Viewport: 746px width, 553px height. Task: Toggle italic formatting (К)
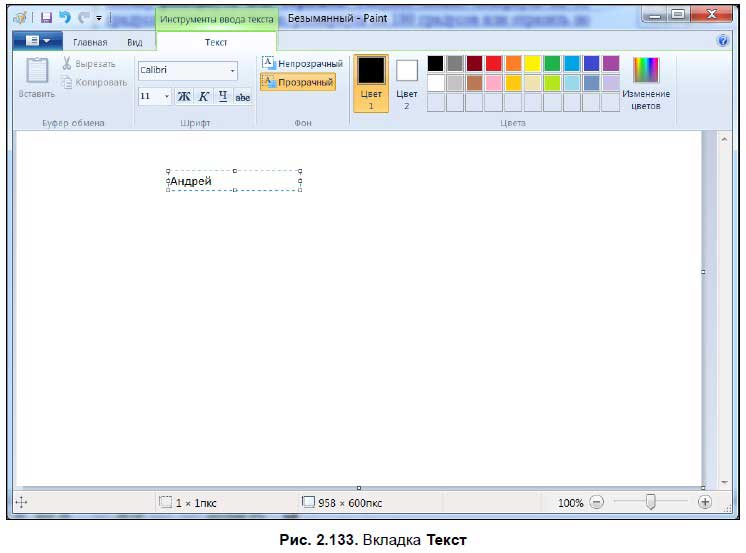coord(203,97)
